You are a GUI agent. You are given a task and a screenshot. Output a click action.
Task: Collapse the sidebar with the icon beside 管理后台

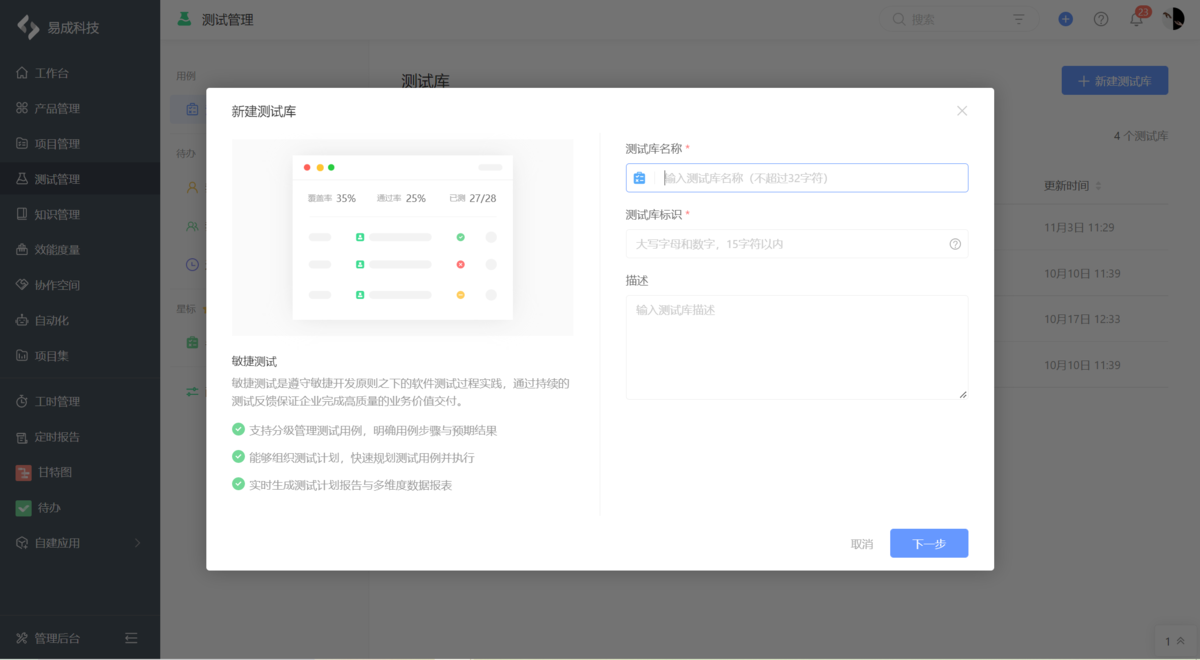coord(132,637)
